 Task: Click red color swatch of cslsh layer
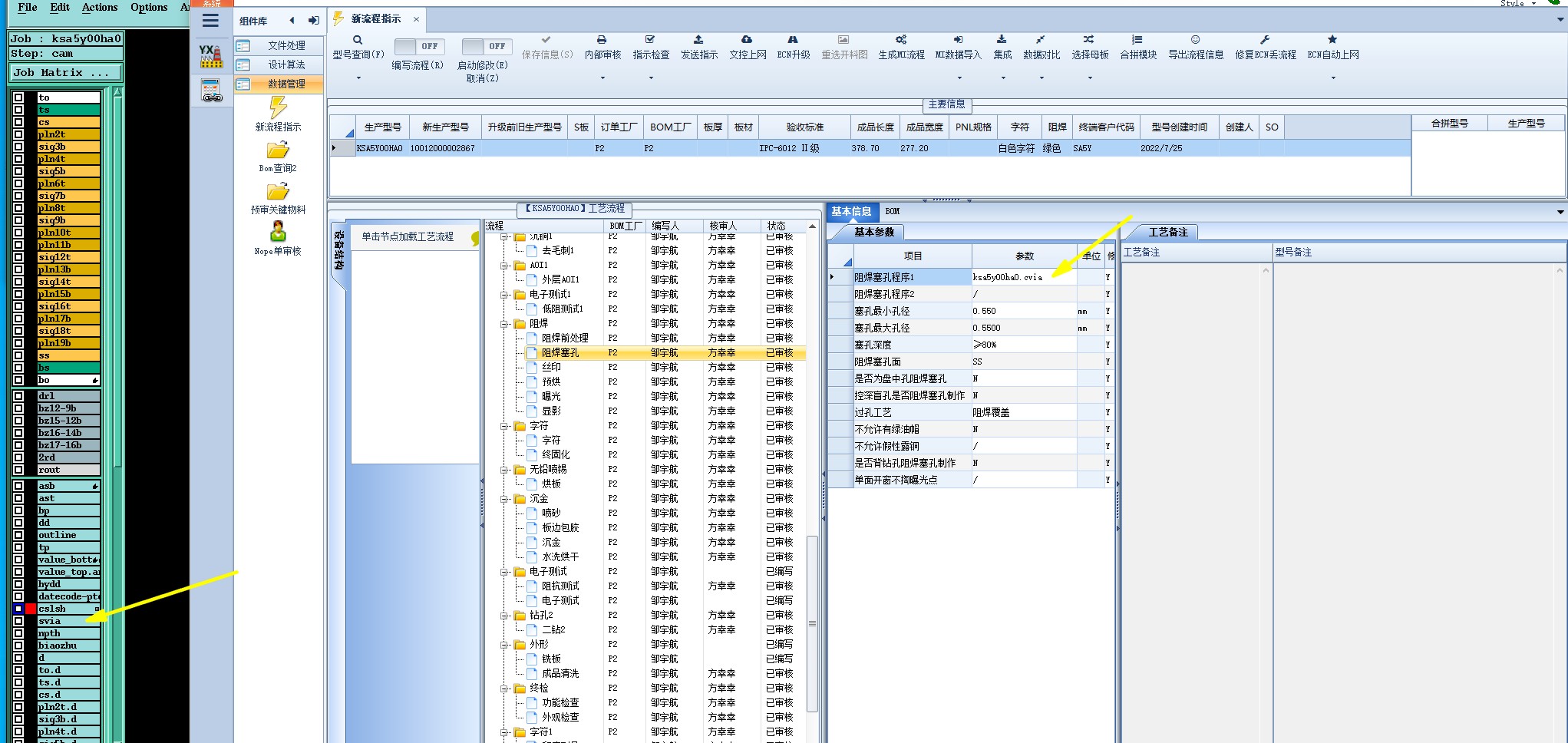(31, 609)
